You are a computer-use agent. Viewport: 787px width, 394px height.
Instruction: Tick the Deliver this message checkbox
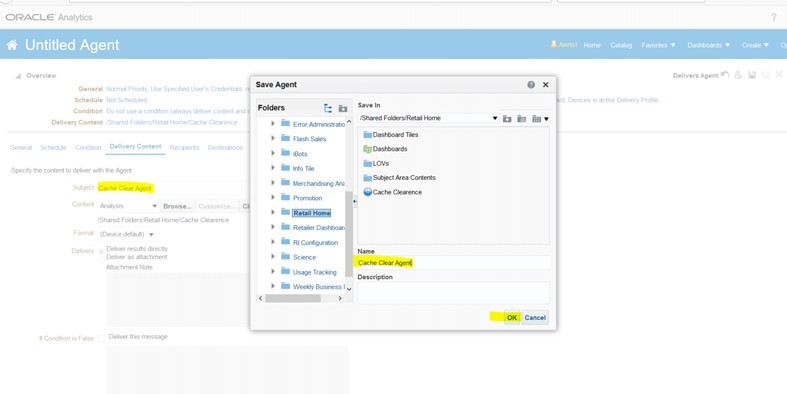point(101,338)
